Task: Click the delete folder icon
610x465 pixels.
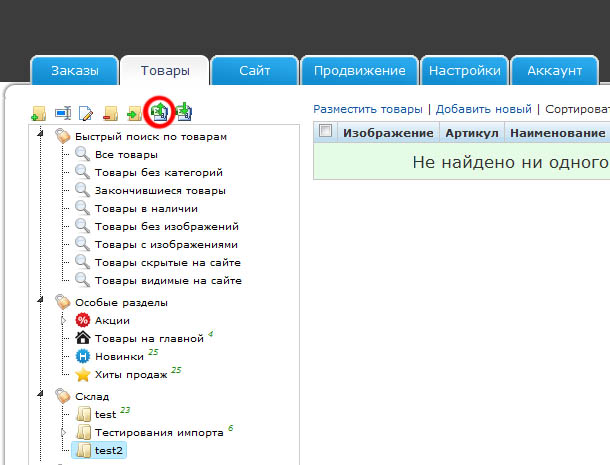Action: coord(111,113)
